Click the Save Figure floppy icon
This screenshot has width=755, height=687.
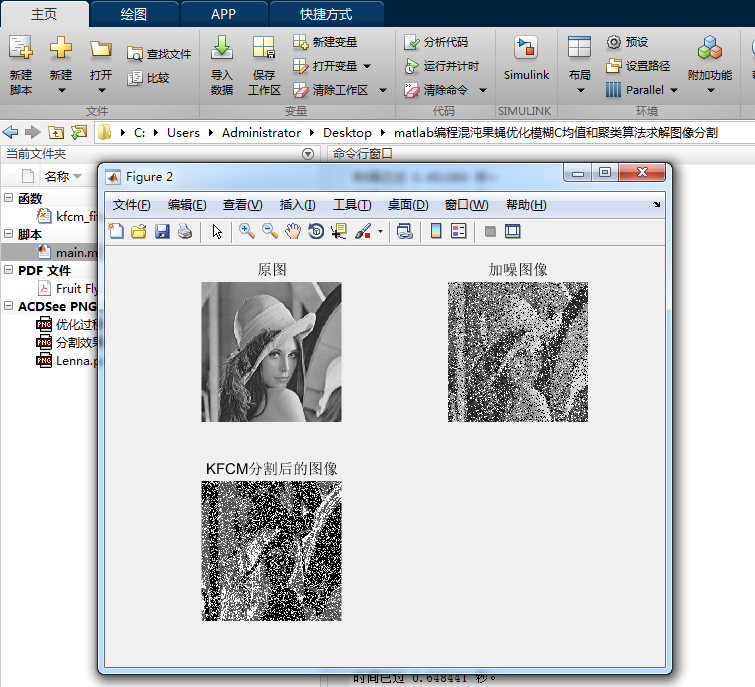pos(162,232)
